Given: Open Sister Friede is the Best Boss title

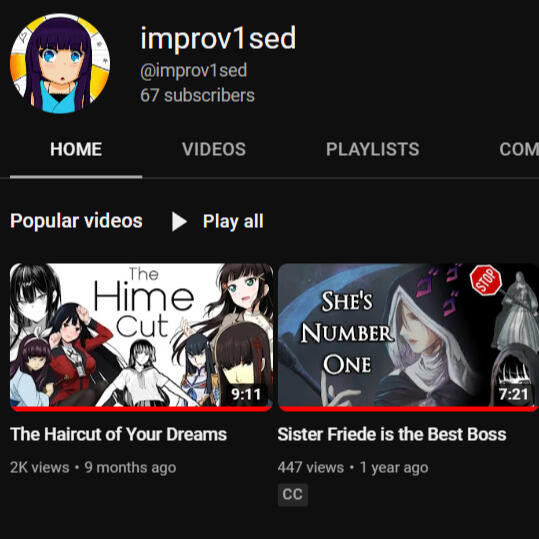Looking at the screenshot, I should (x=392, y=434).
